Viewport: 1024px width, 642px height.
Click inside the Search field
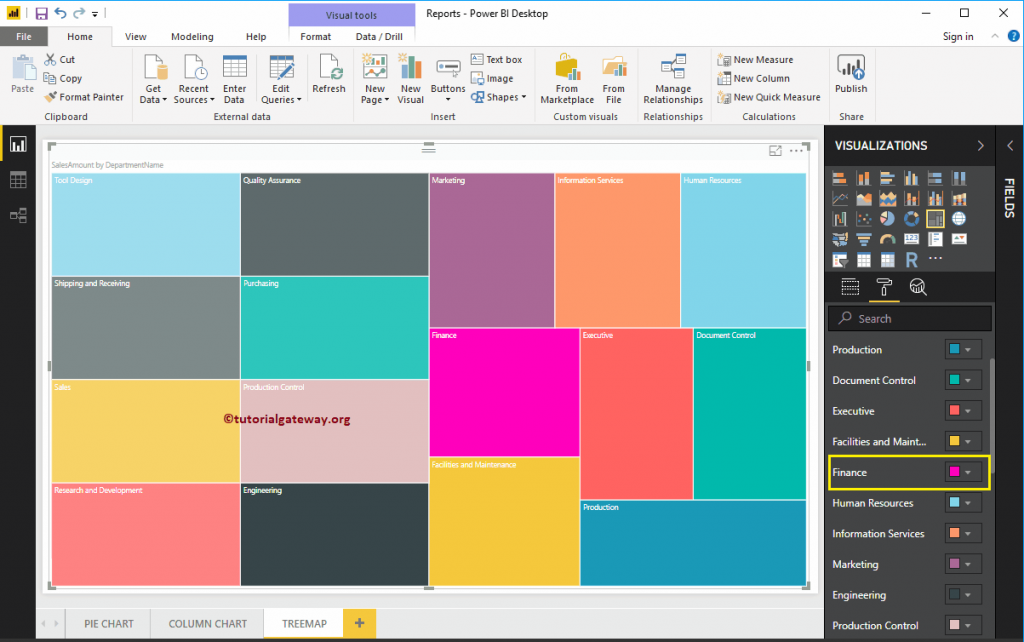pyautogui.click(x=910, y=318)
